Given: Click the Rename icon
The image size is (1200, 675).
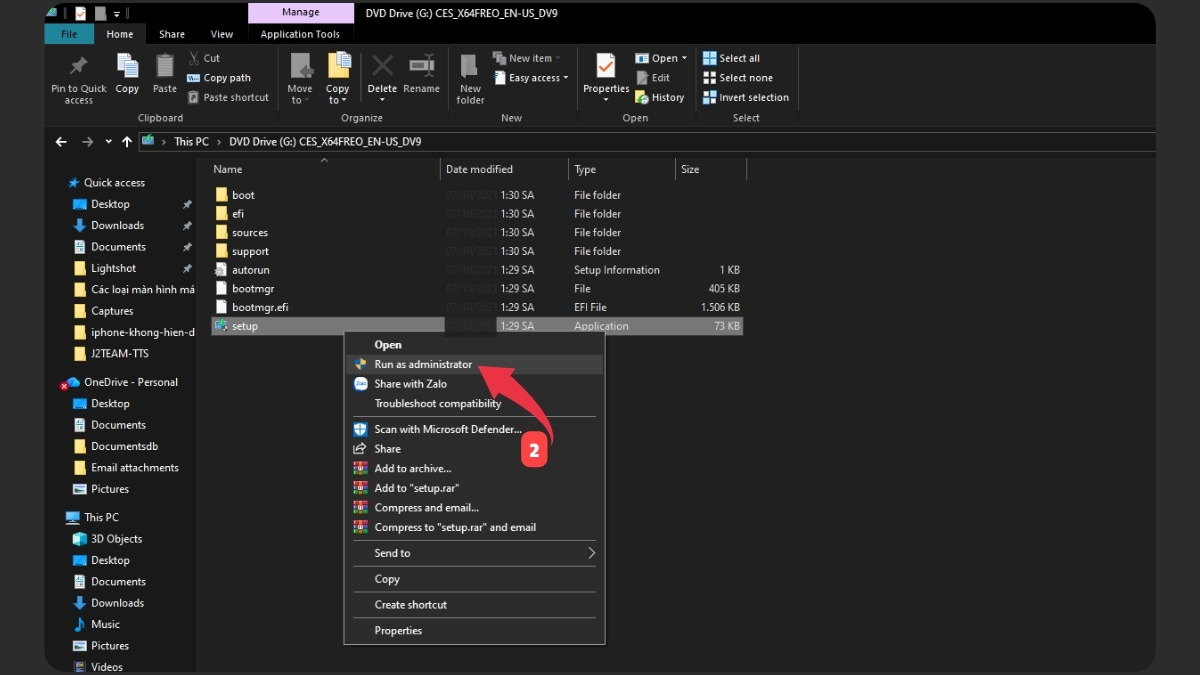Looking at the screenshot, I should 421,74.
